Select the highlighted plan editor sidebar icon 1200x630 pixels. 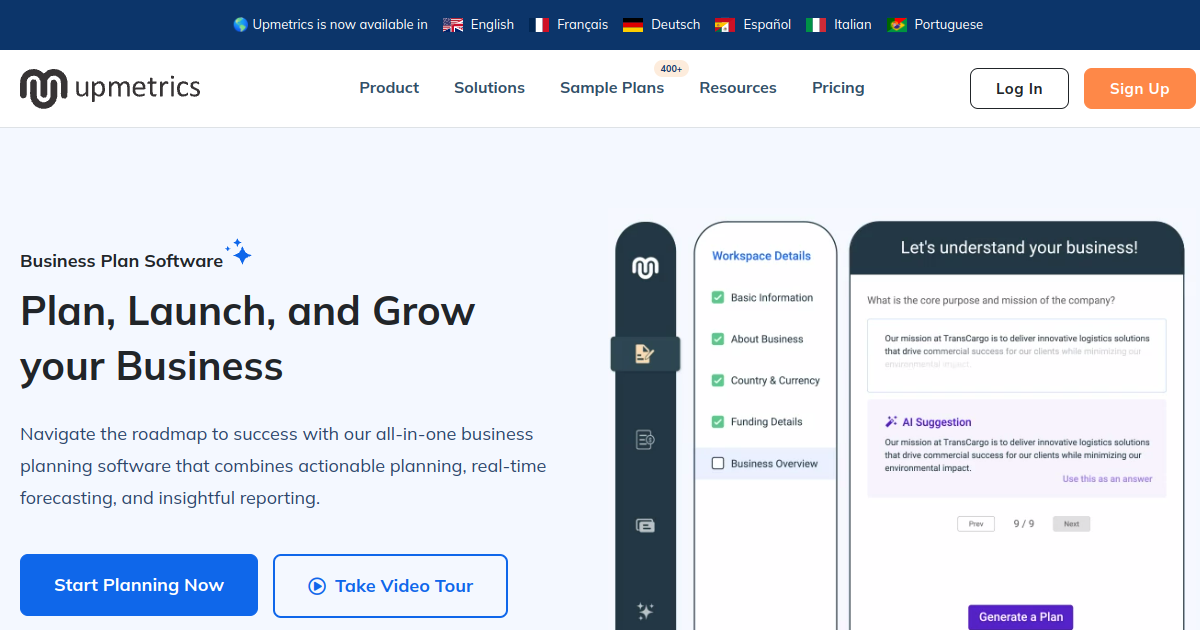pyautogui.click(x=645, y=354)
